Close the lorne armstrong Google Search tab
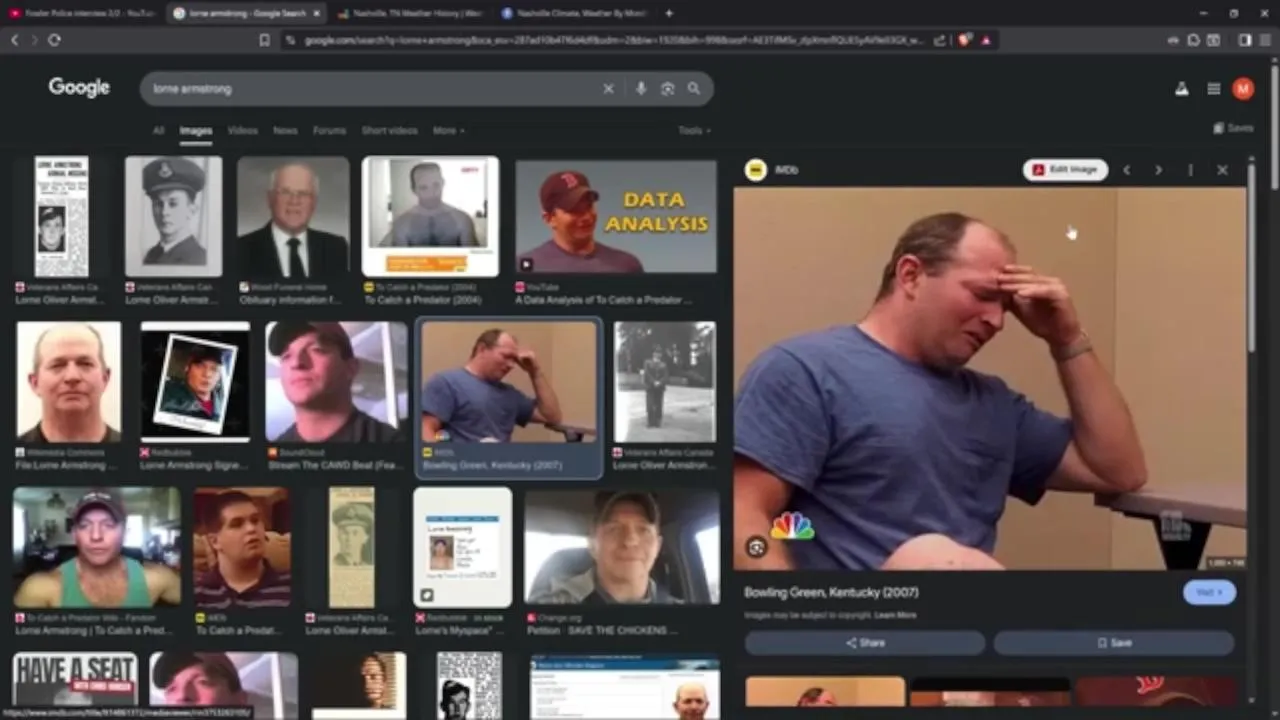This screenshot has width=1280, height=720. [x=316, y=13]
